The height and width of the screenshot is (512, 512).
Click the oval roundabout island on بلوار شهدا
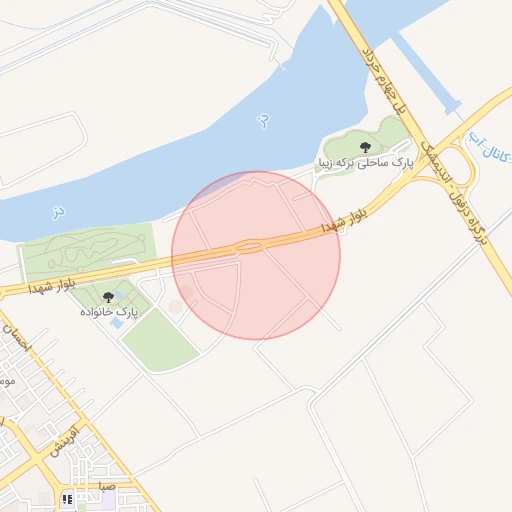click(x=249, y=247)
